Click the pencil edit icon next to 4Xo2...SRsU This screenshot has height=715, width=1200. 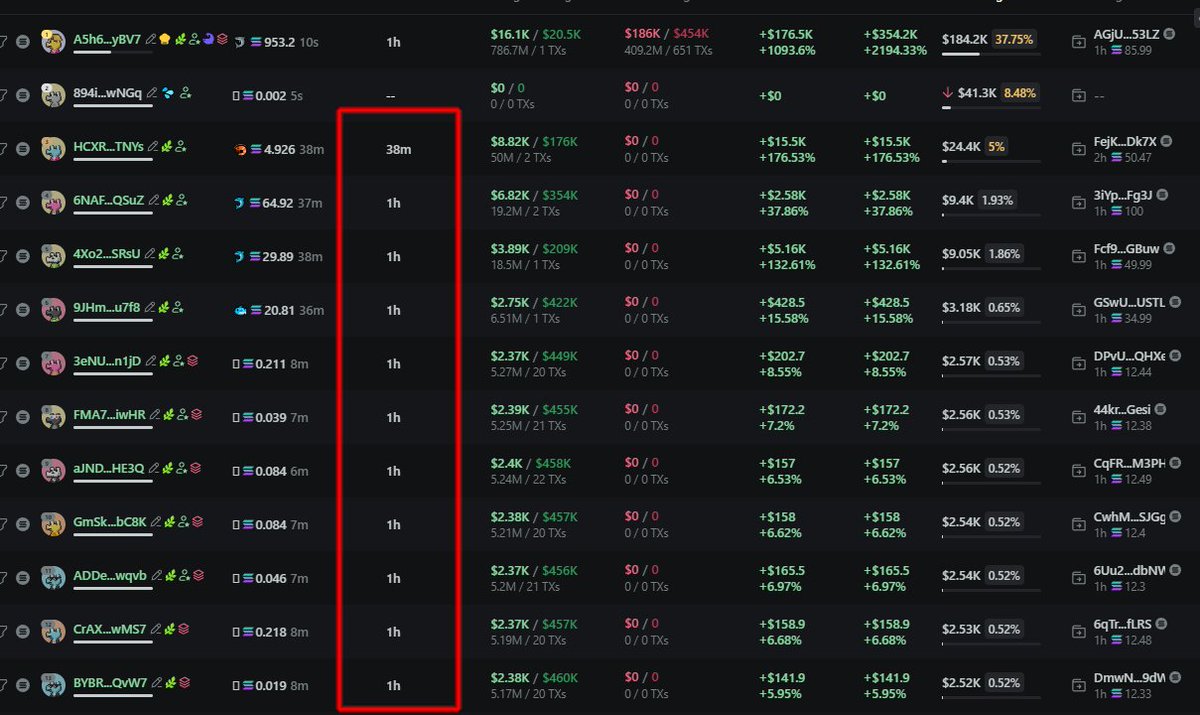click(149, 253)
